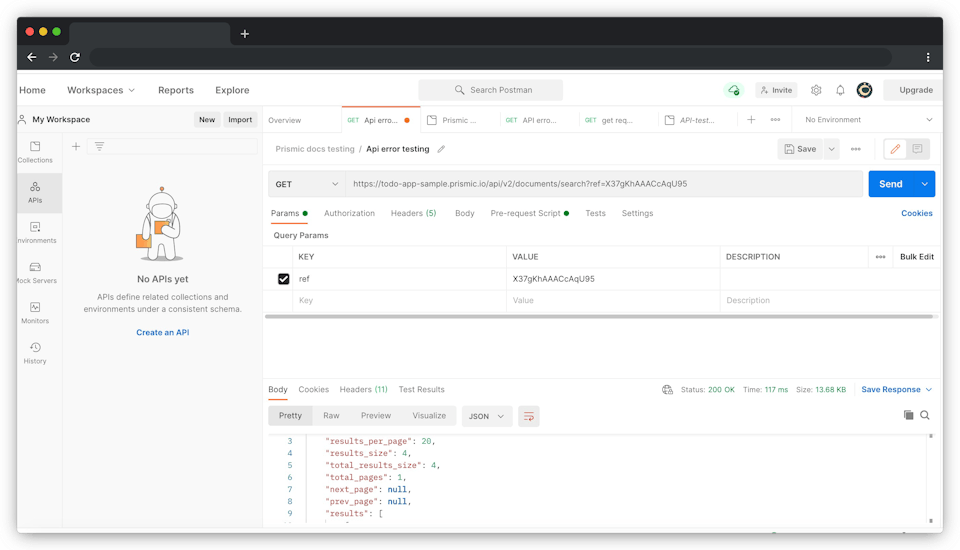
Task: Open the request Settings tab
Action: (x=637, y=213)
